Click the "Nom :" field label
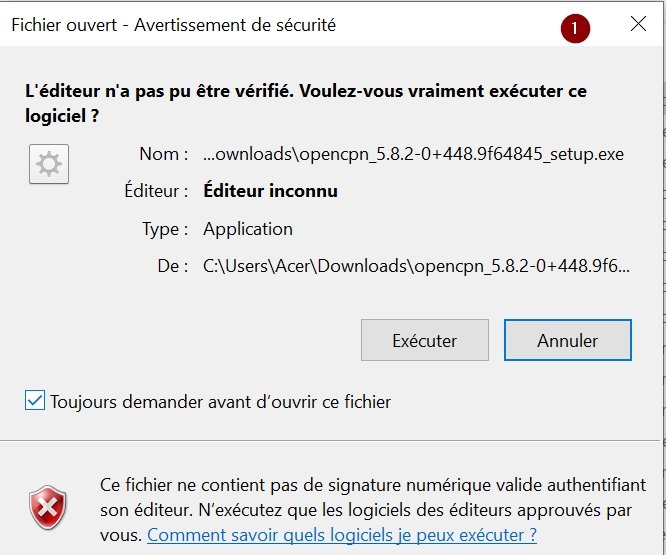Screen dimensions: 666x555 coord(164,154)
